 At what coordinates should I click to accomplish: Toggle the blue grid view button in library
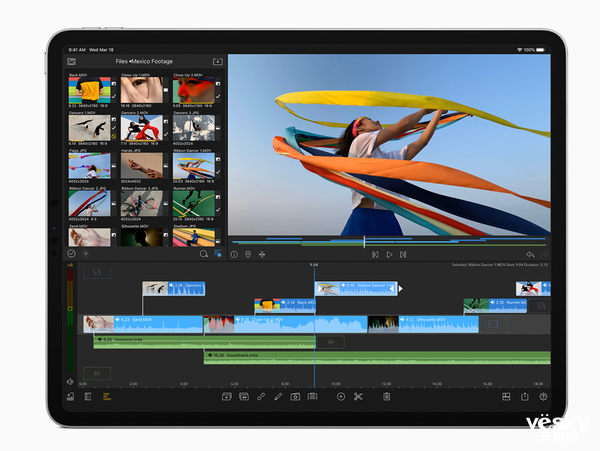click(x=218, y=254)
